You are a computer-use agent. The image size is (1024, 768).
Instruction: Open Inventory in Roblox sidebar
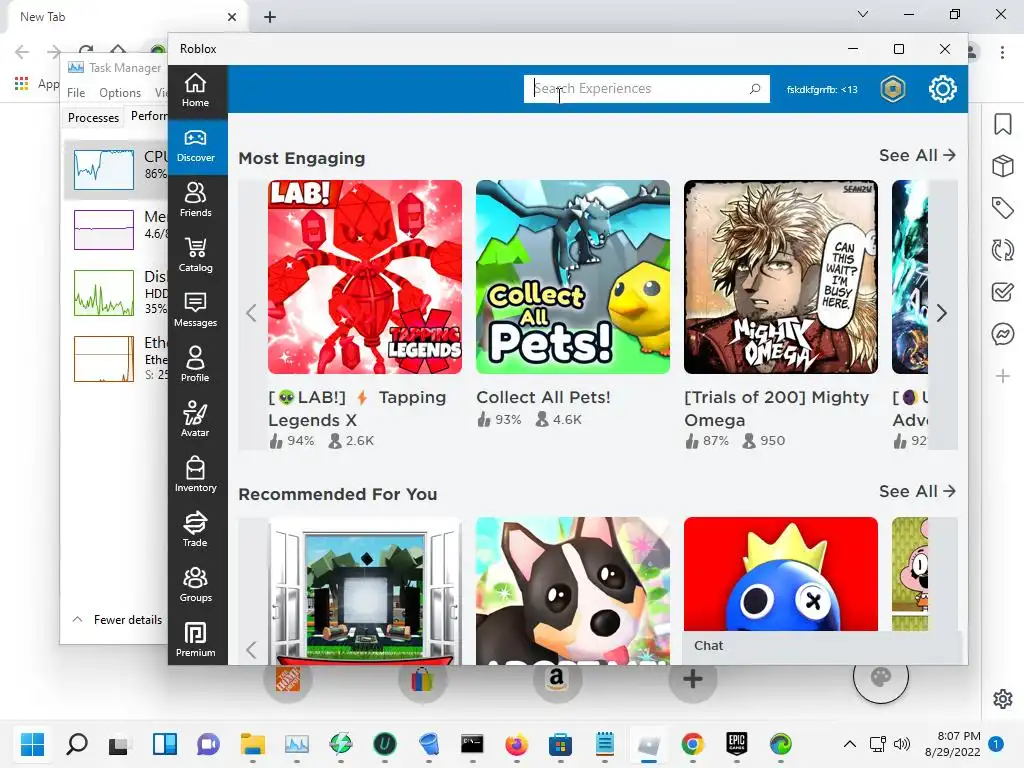point(195,475)
